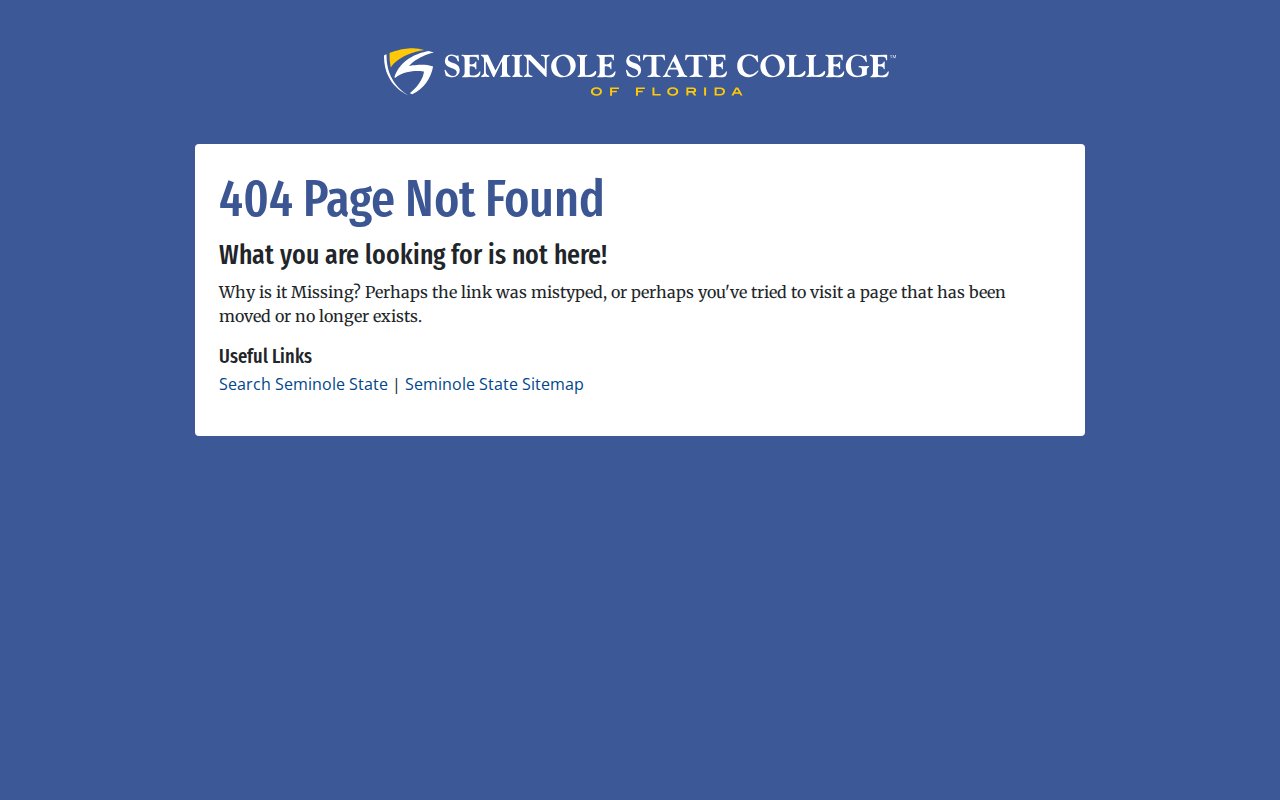Open the Seminole State Sitemap link
The height and width of the screenshot is (800, 1280).
pos(494,384)
